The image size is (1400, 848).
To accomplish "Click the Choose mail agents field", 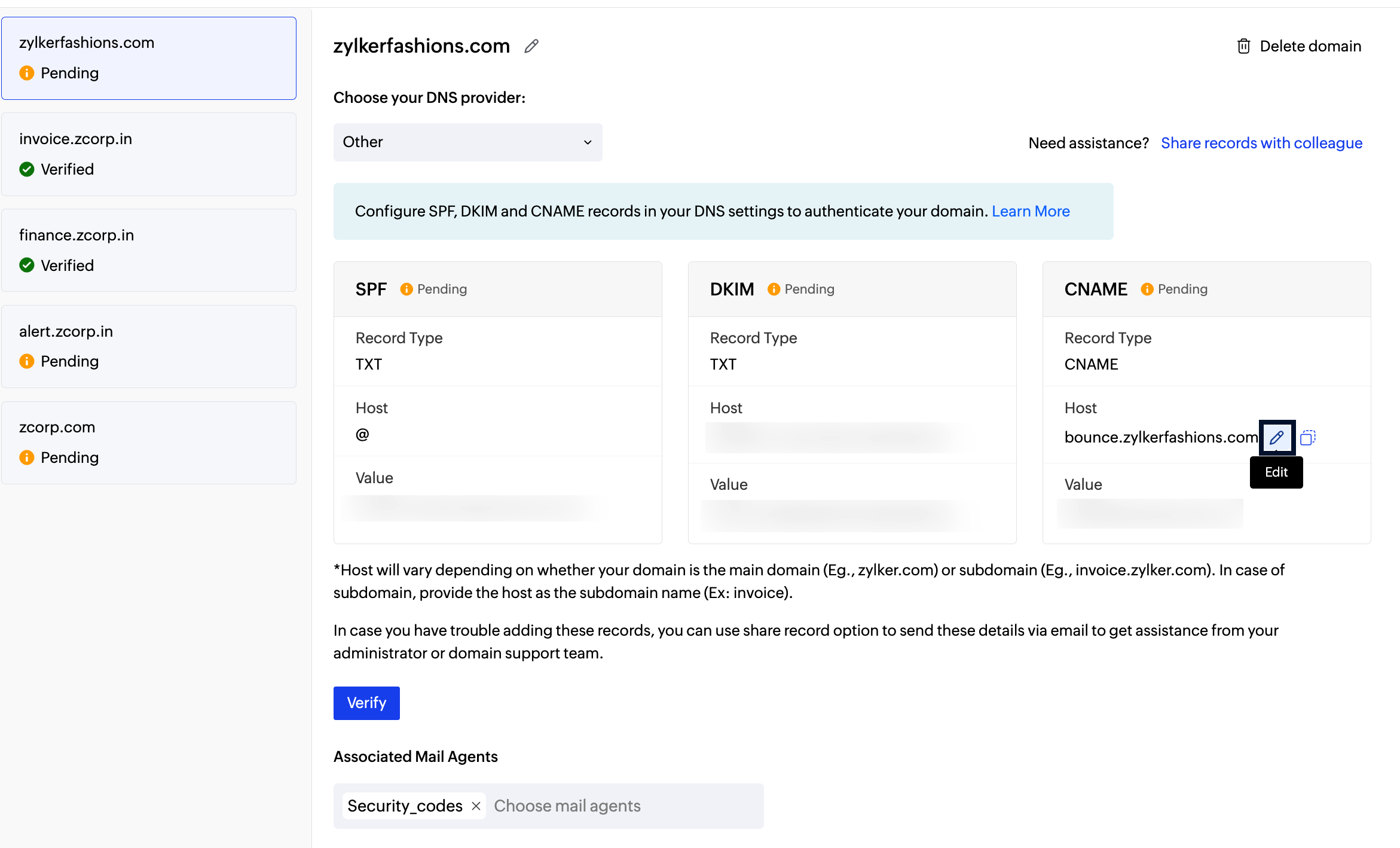I will tap(622, 806).
